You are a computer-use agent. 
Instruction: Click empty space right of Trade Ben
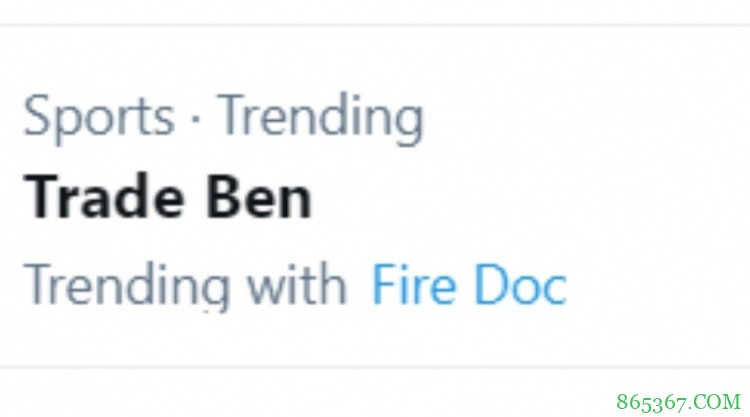(520, 198)
